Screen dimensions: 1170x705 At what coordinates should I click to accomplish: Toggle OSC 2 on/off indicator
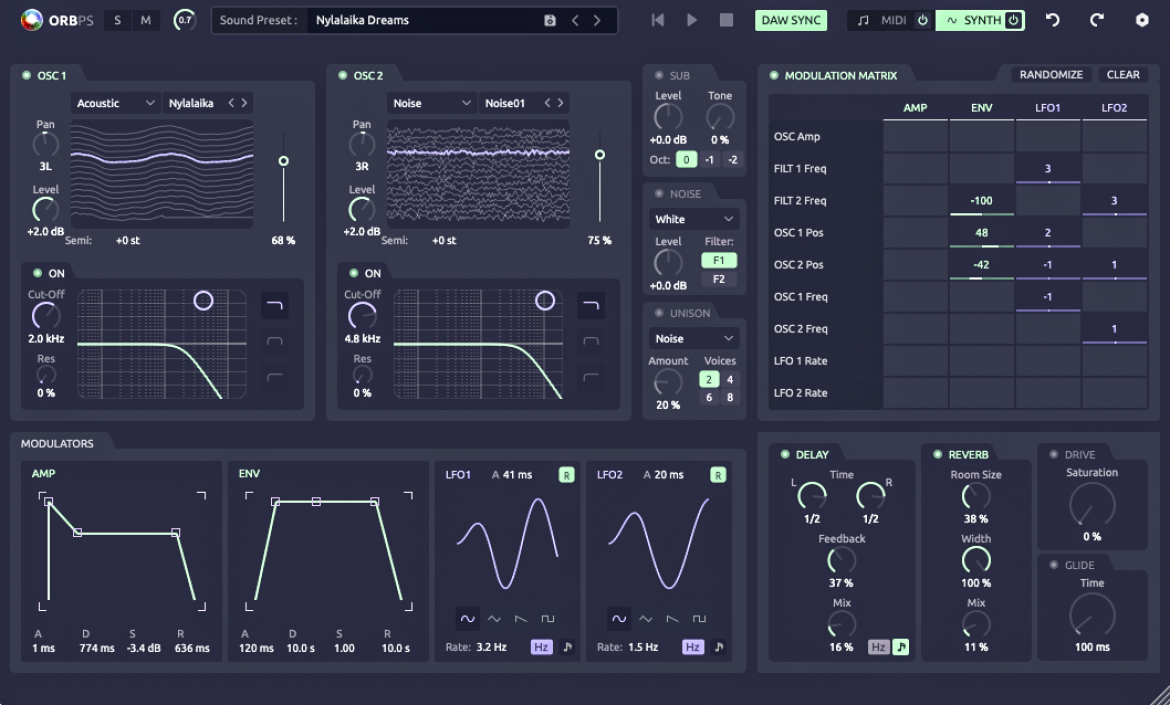click(x=342, y=75)
